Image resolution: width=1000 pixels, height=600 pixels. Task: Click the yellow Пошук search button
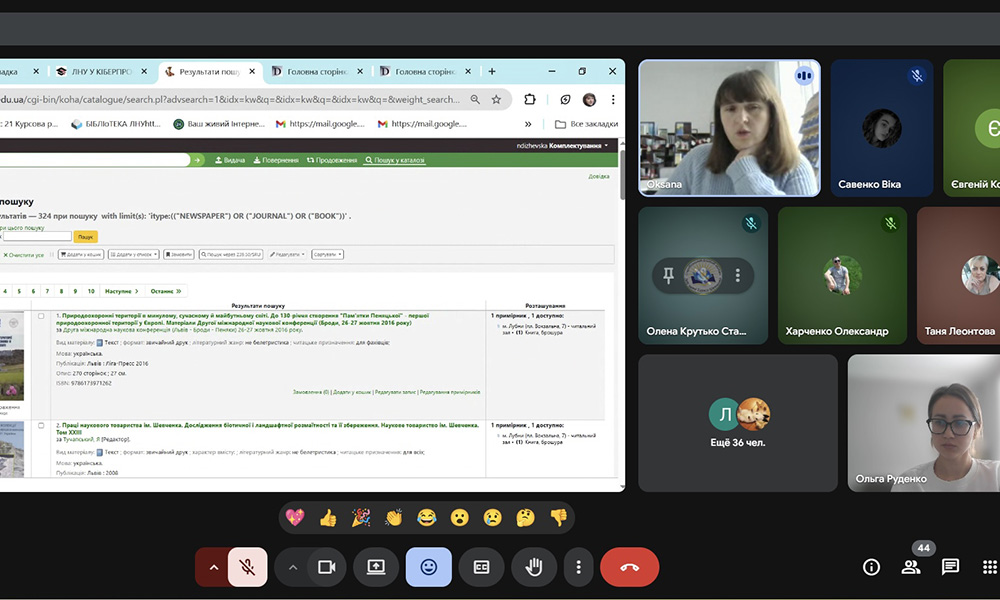[x=85, y=237]
